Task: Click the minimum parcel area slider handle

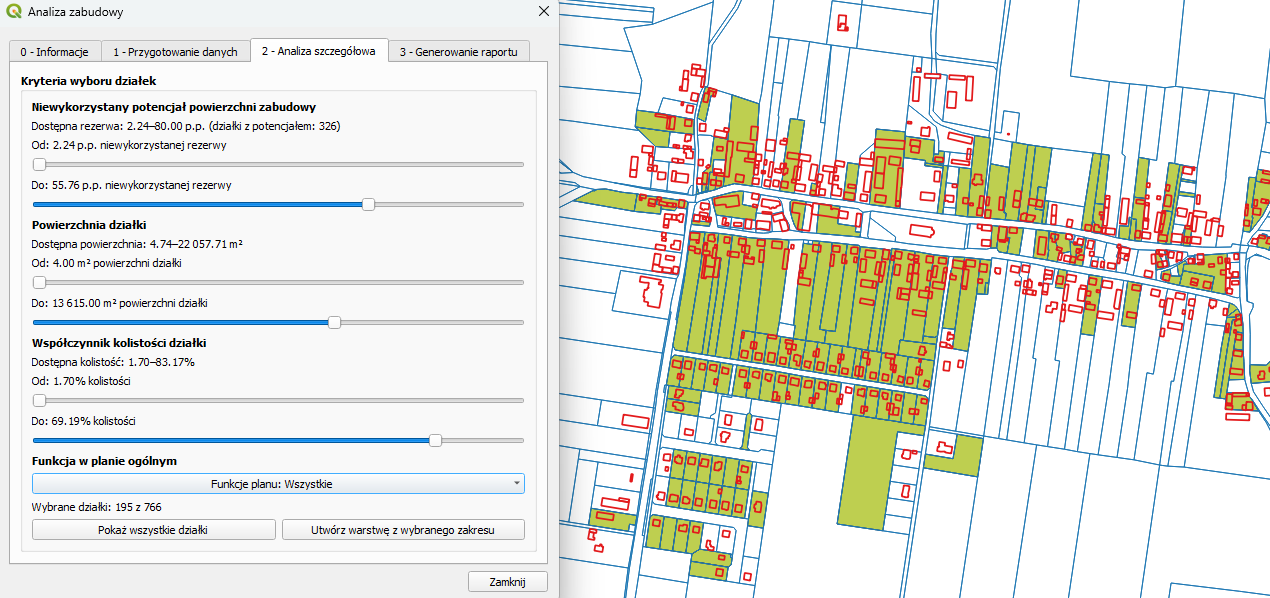Action: [x=39, y=282]
